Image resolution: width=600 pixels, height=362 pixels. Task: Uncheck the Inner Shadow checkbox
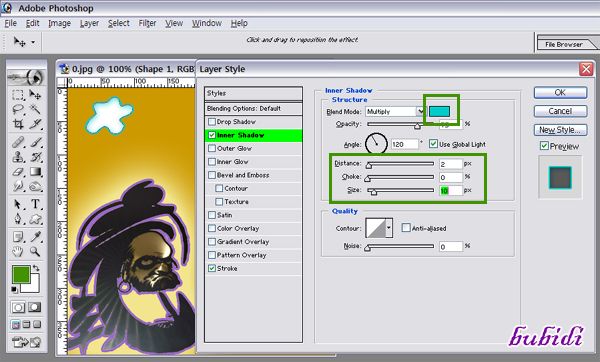[212, 135]
